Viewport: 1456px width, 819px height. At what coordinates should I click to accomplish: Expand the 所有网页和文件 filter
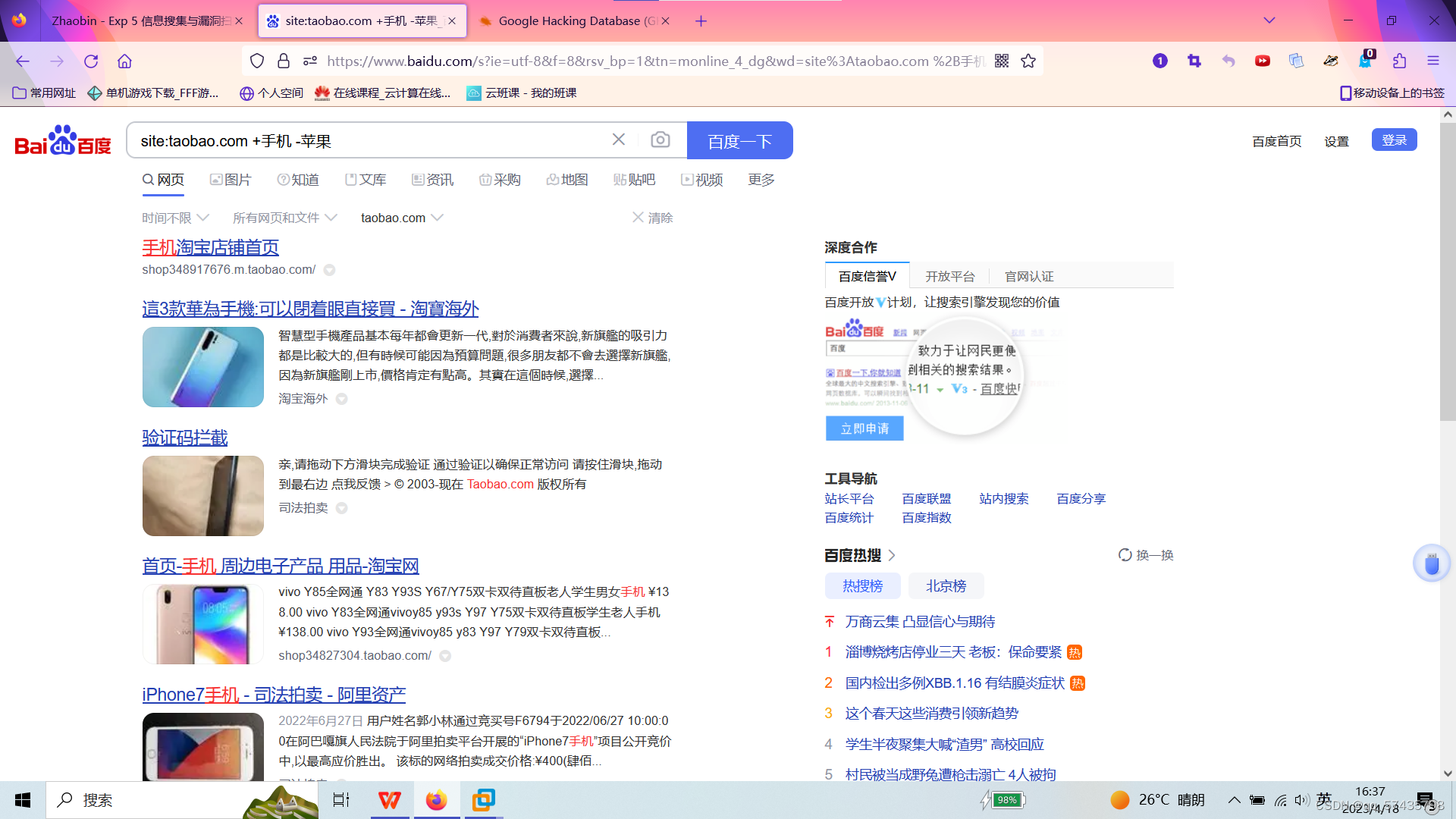pos(284,218)
